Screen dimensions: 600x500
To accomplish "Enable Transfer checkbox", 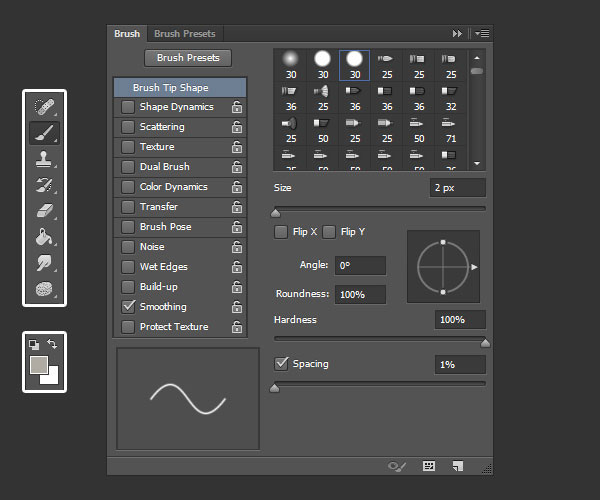I will point(128,207).
